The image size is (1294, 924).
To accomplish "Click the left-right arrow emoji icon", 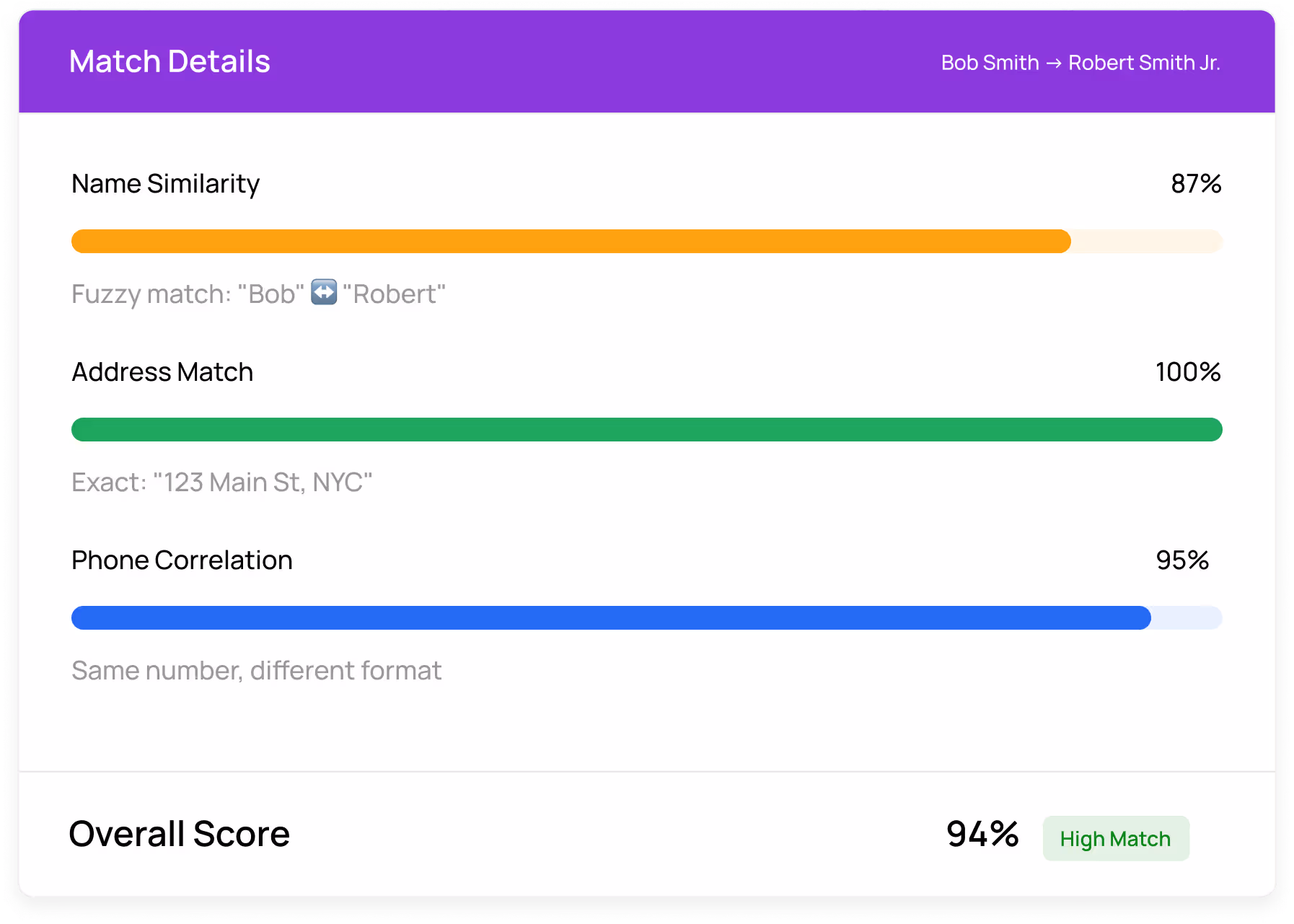I will [324, 293].
